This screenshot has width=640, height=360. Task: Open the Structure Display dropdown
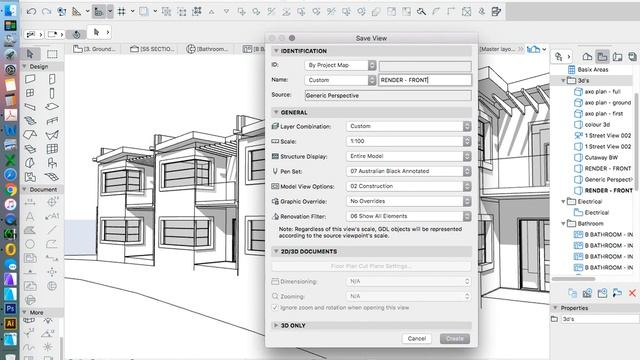pos(409,156)
